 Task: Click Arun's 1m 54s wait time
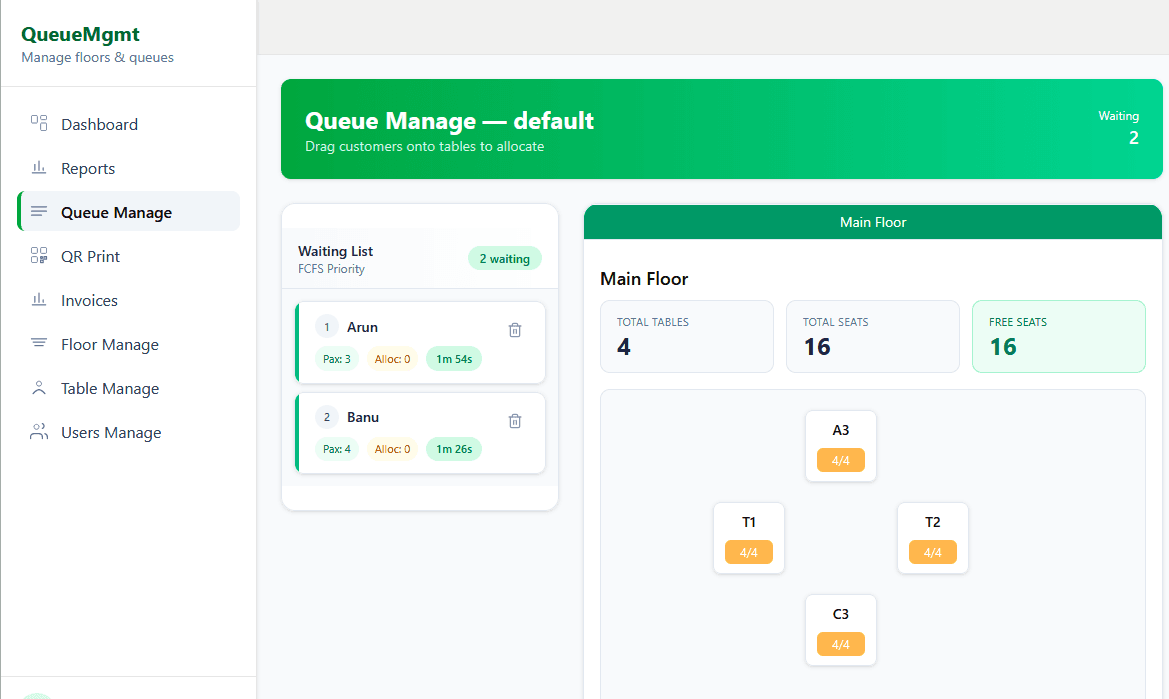(x=454, y=358)
